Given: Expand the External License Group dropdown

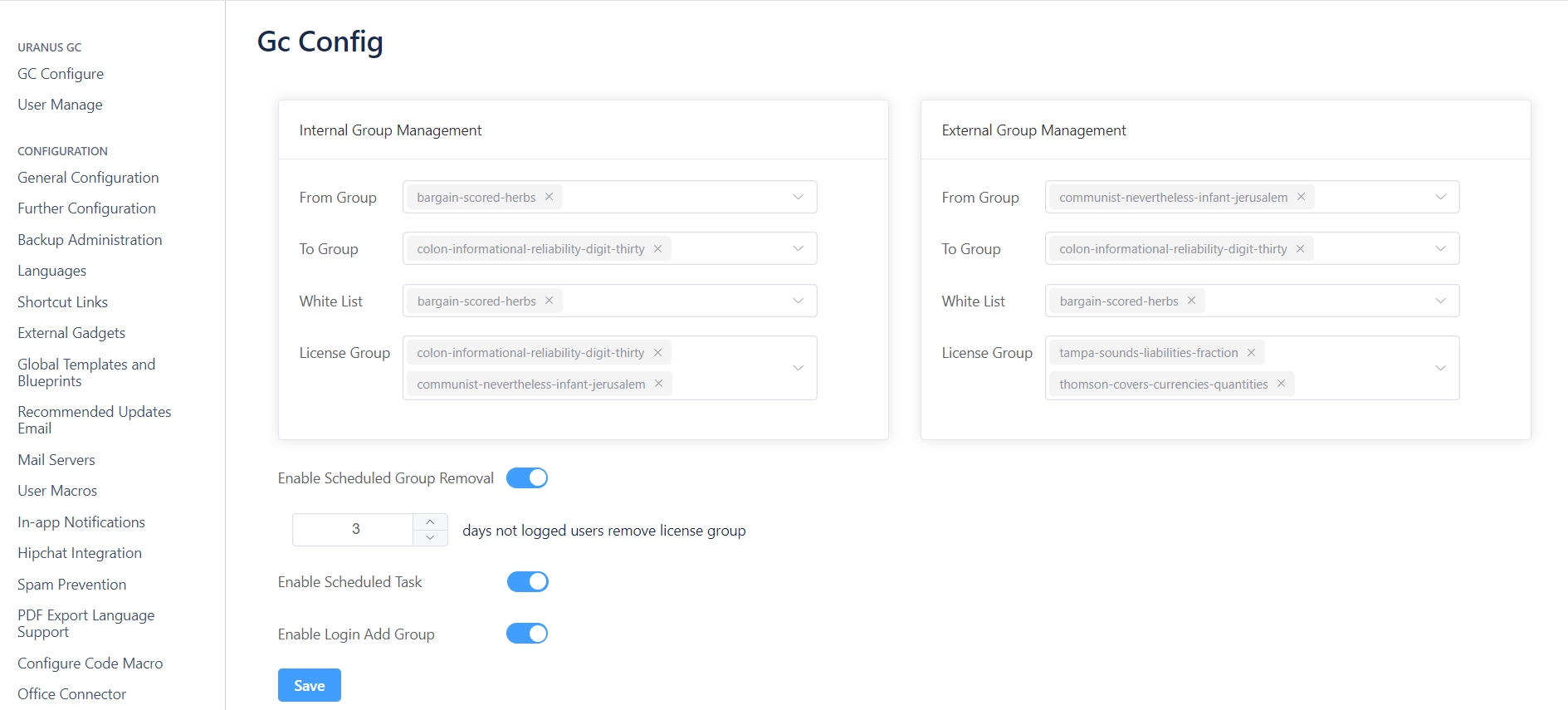Looking at the screenshot, I should [x=1440, y=368].
